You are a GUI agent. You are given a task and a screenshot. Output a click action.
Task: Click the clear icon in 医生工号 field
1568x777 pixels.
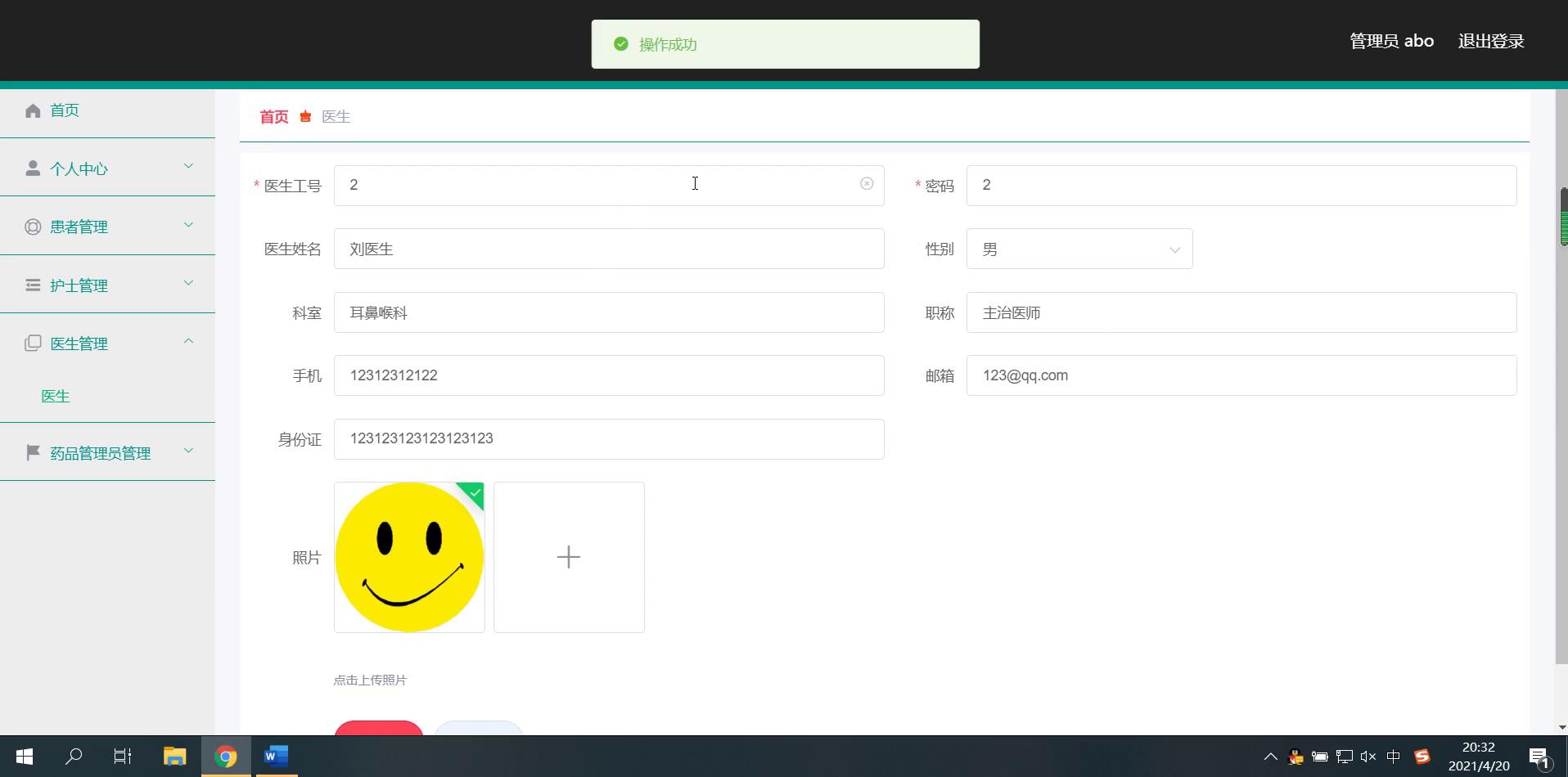point(867,184)
